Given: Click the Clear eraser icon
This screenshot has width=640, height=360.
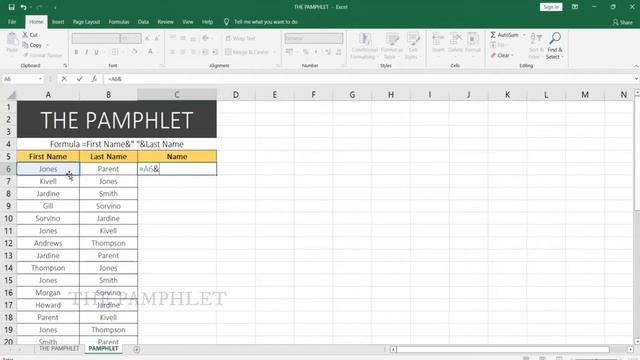Looking at the screenshot, I should (493, 55).
